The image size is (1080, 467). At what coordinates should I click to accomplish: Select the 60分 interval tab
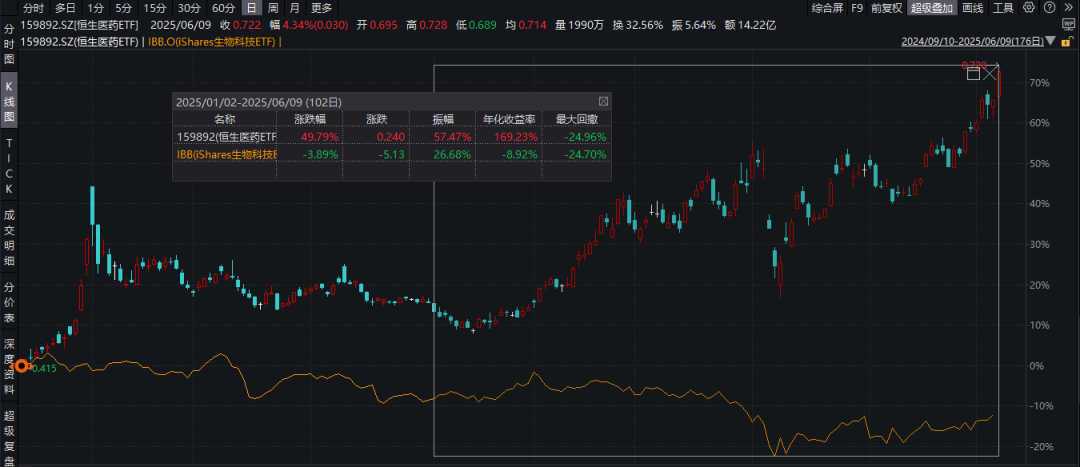224,8
